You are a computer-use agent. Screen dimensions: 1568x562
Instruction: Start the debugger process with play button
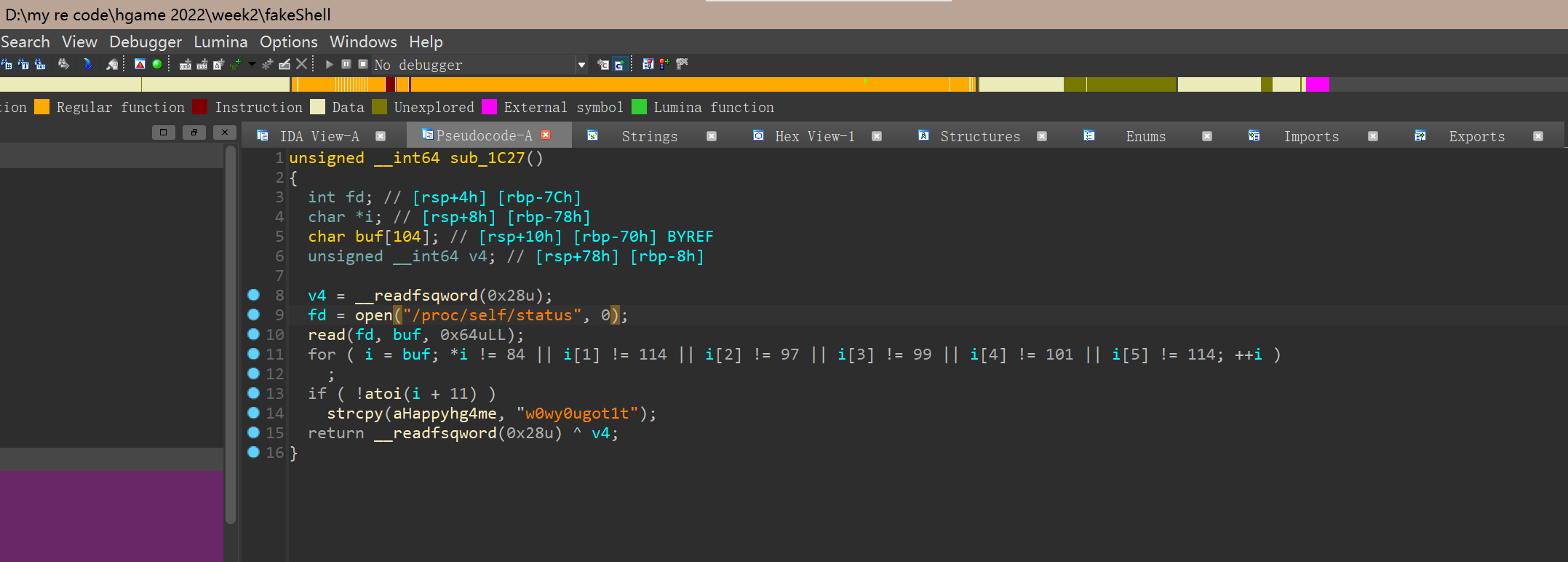pos(329,64)
